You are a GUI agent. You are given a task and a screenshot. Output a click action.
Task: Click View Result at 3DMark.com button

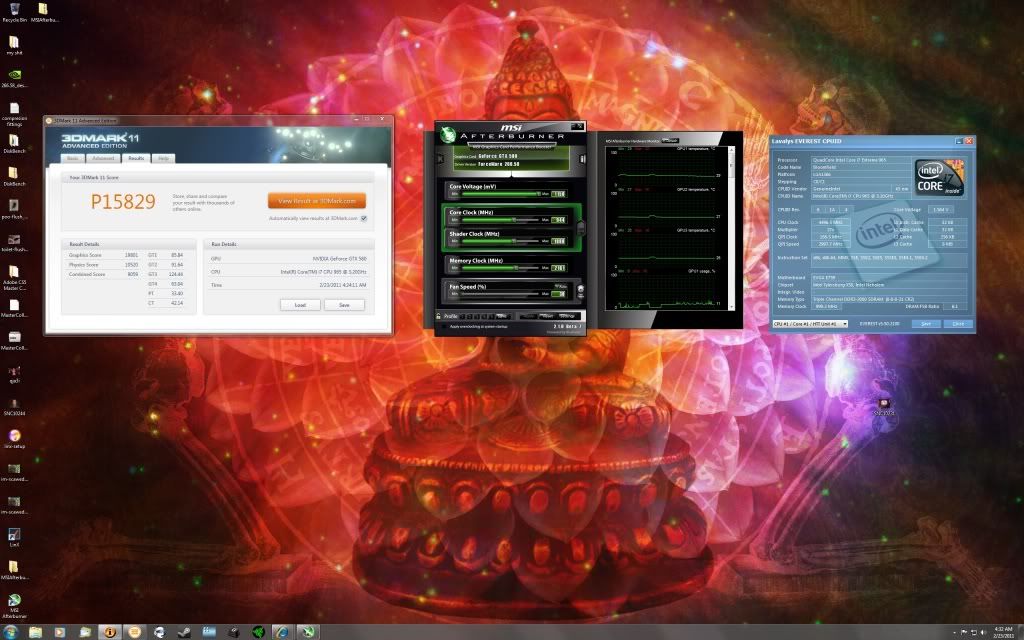pyautogui.click(x=317, y=200)
